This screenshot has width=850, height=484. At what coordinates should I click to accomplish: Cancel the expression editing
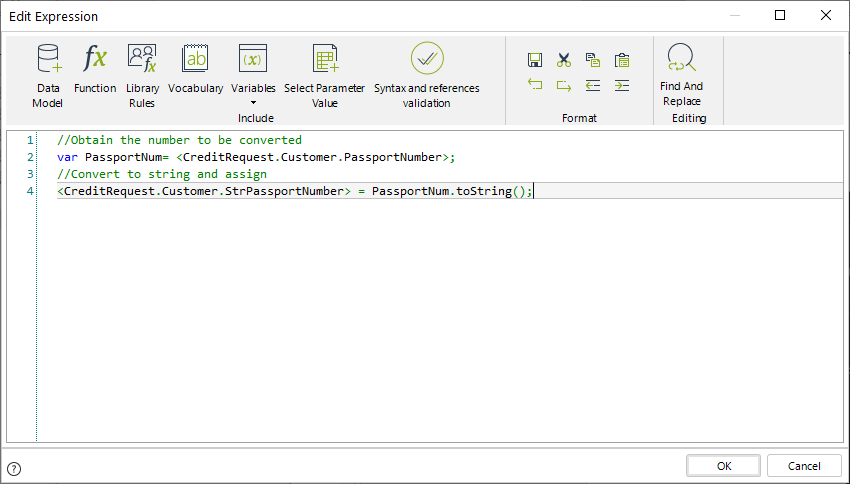click(x=804, y=466)
